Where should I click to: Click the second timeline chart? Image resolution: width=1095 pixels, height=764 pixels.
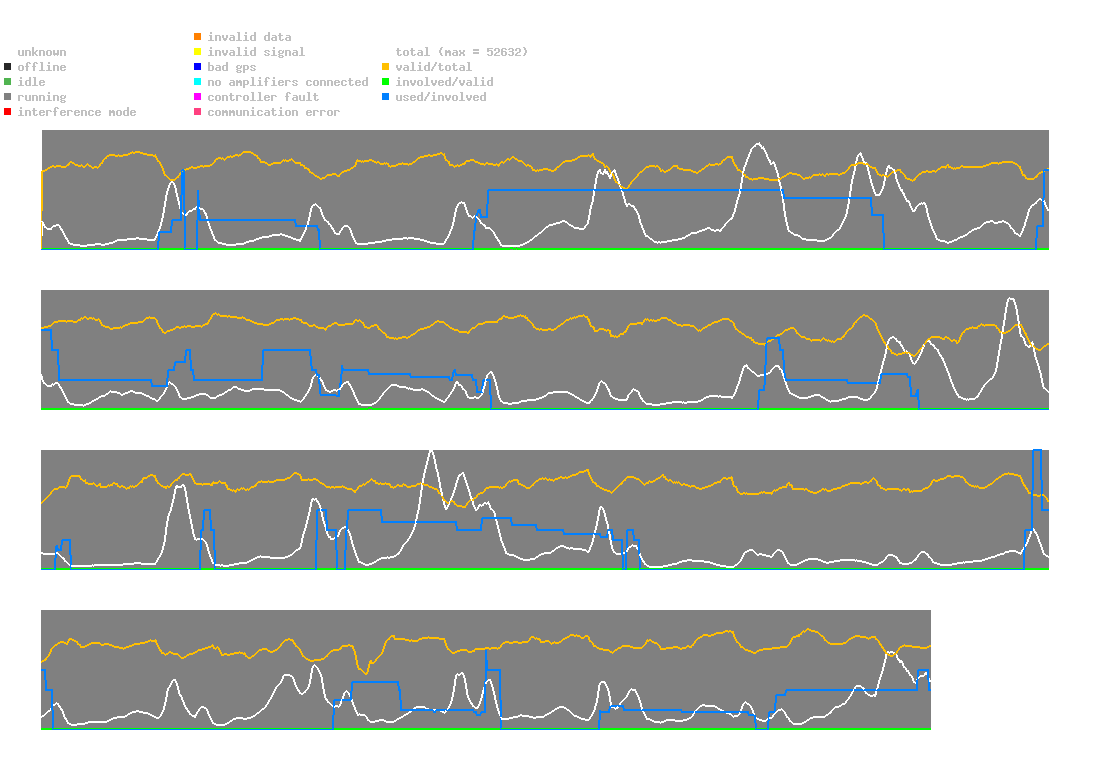(x=545, y=350)
